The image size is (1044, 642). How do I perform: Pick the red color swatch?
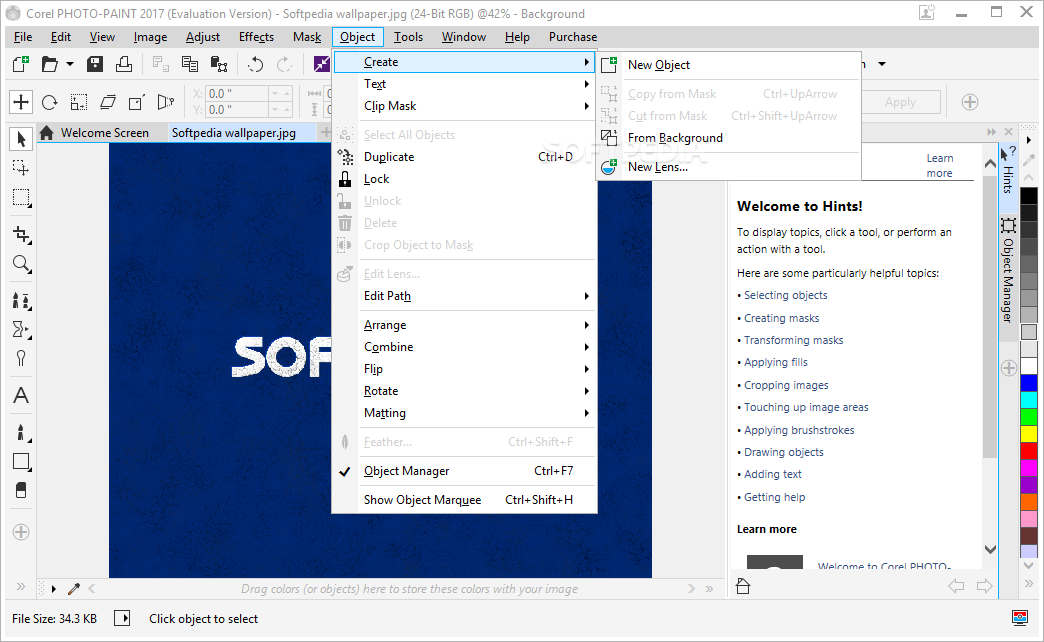click(x=1029, y=451)
